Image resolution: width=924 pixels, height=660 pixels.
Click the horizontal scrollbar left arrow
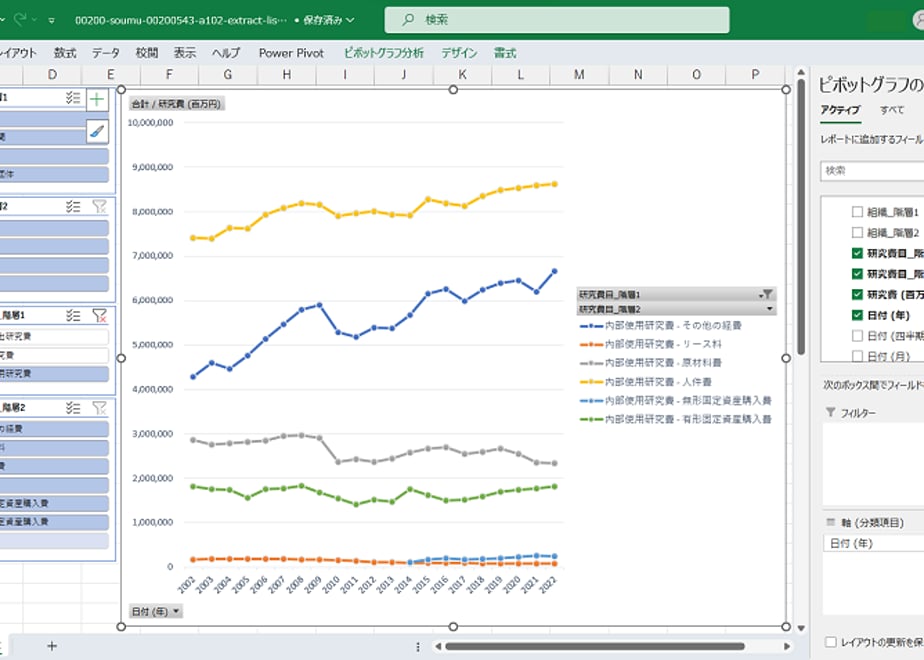(438, 646)
